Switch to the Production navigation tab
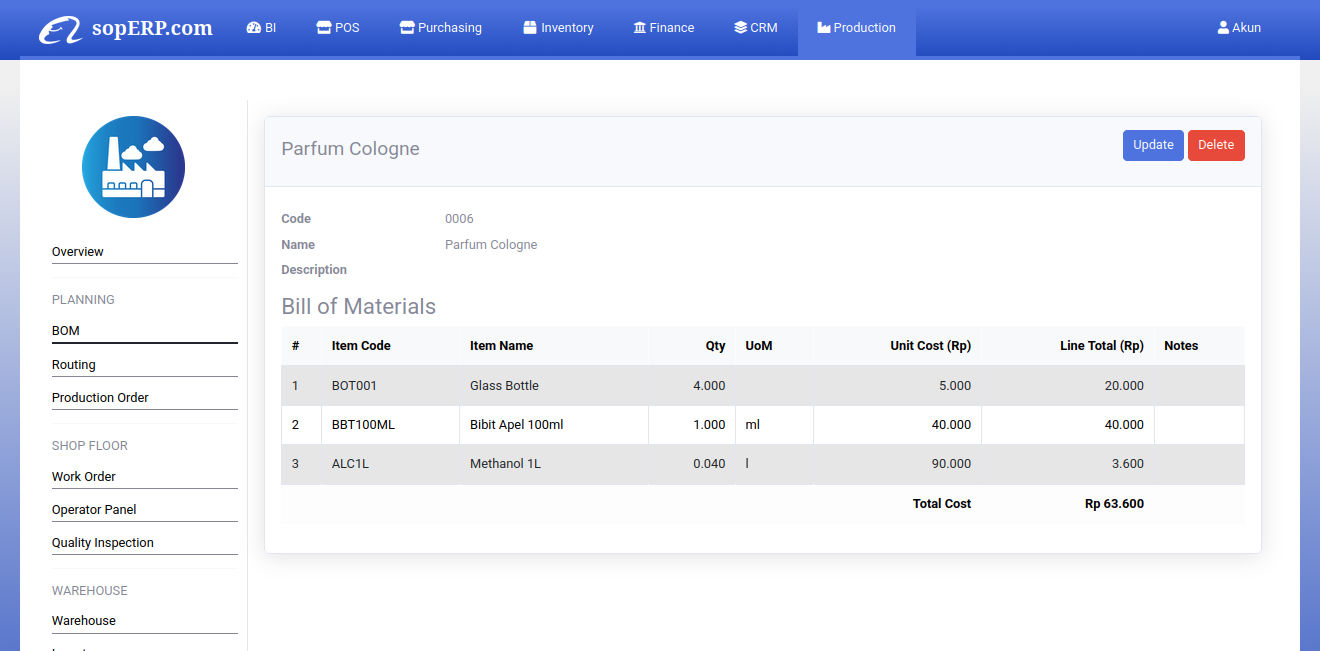This screenshot has height=651, width=1320. tap(856, 27)
